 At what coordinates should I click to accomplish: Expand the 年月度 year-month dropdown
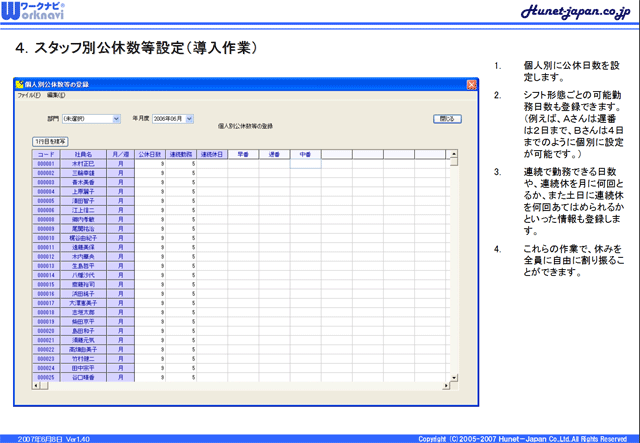coord(189,118)
